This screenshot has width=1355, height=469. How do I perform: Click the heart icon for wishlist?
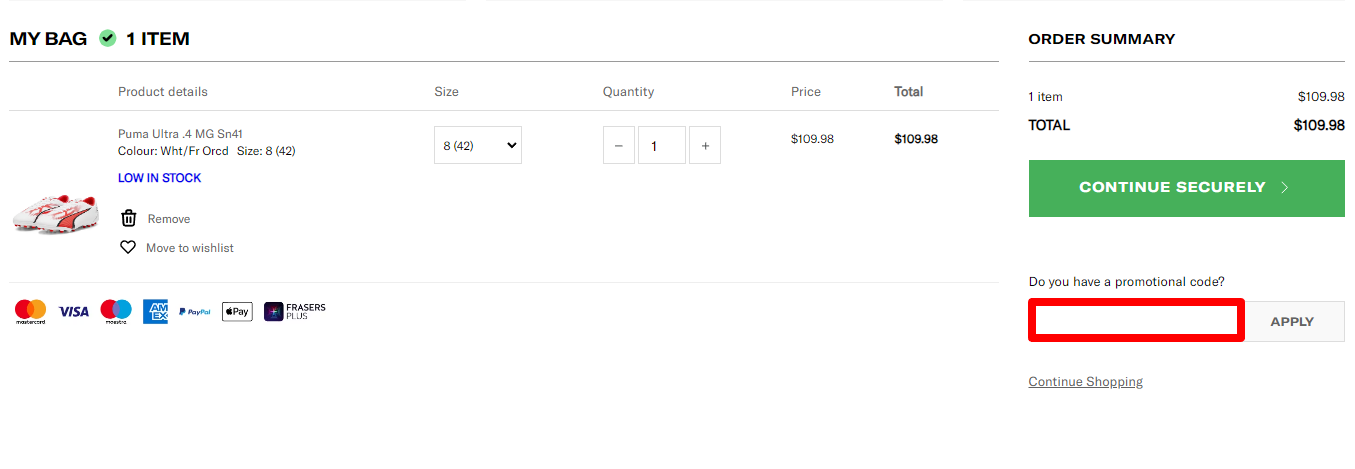click(x=128, y=247)
